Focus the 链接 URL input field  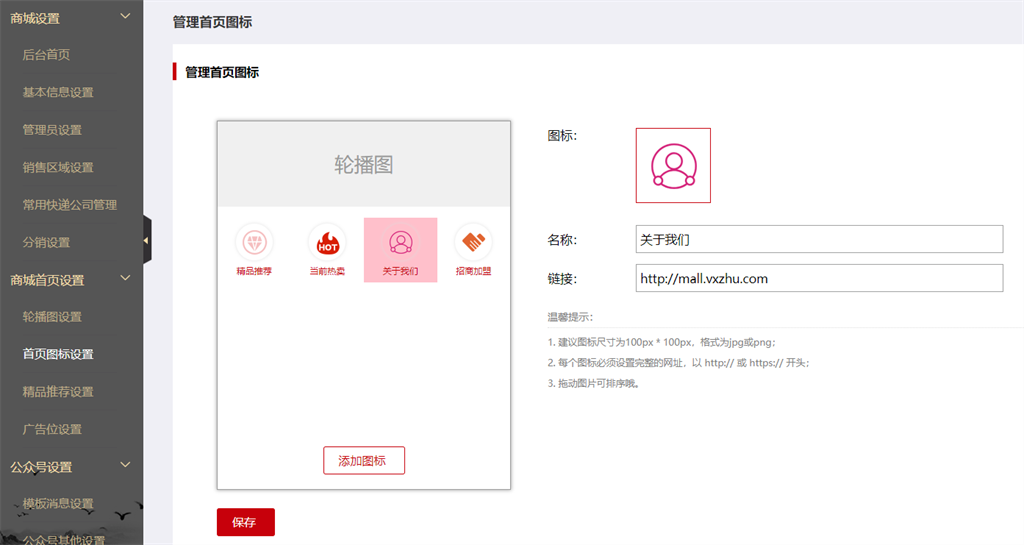click(818, 279)
